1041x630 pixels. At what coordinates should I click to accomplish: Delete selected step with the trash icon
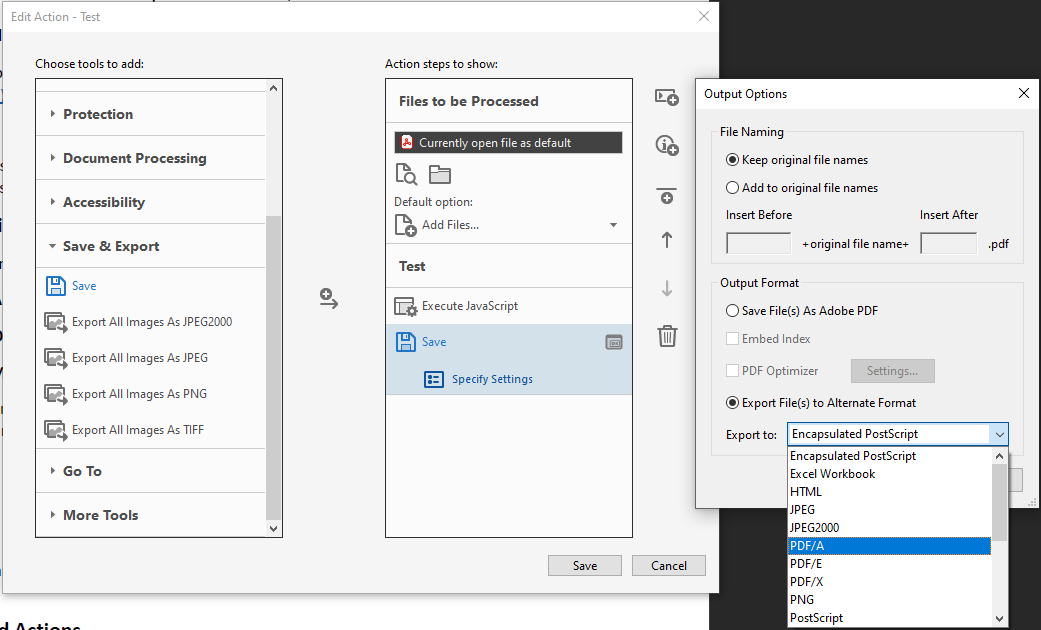point(667,336)
